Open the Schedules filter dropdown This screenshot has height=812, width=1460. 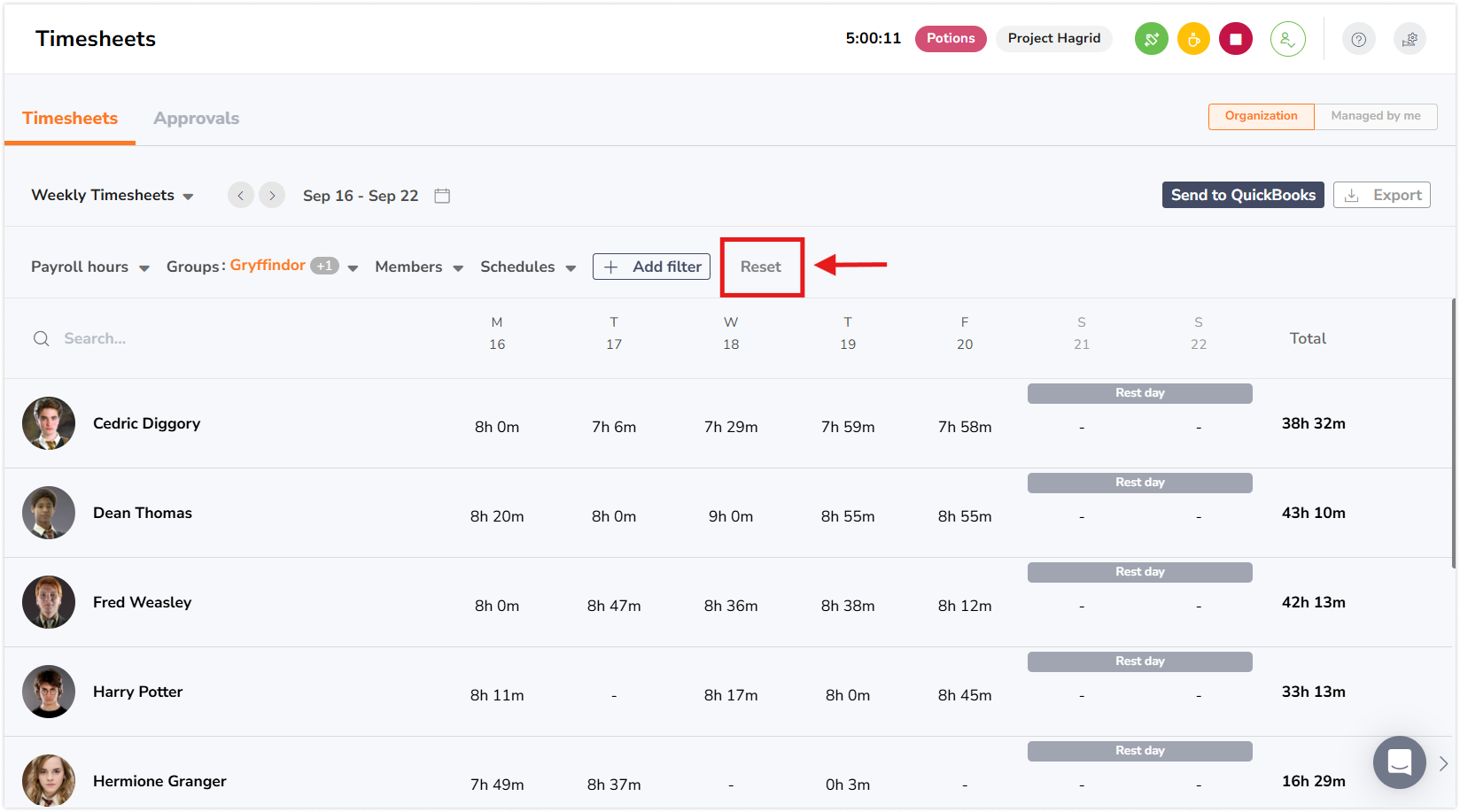[x=528, y=267]
